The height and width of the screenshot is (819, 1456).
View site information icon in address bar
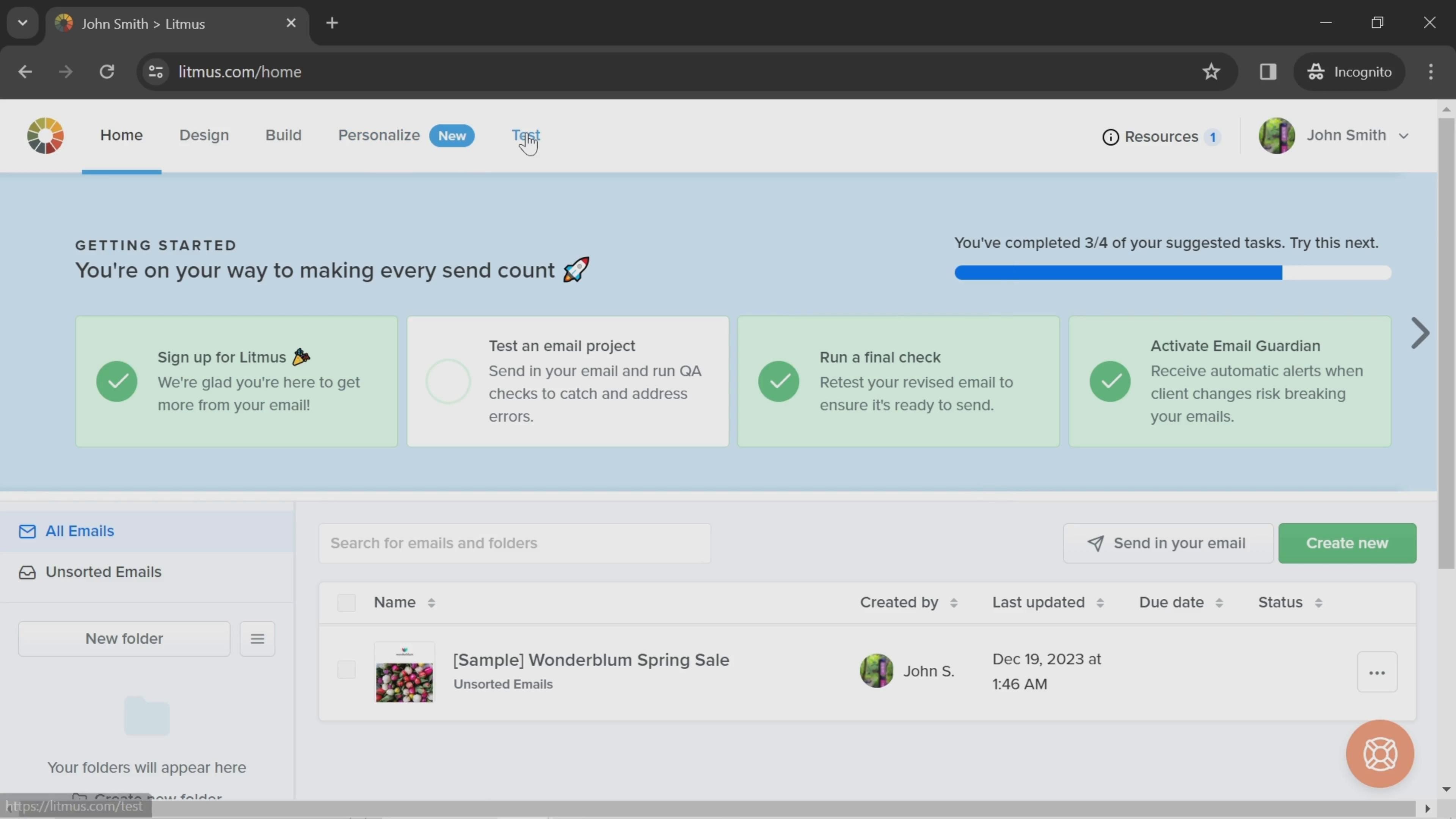coord(155,72)
